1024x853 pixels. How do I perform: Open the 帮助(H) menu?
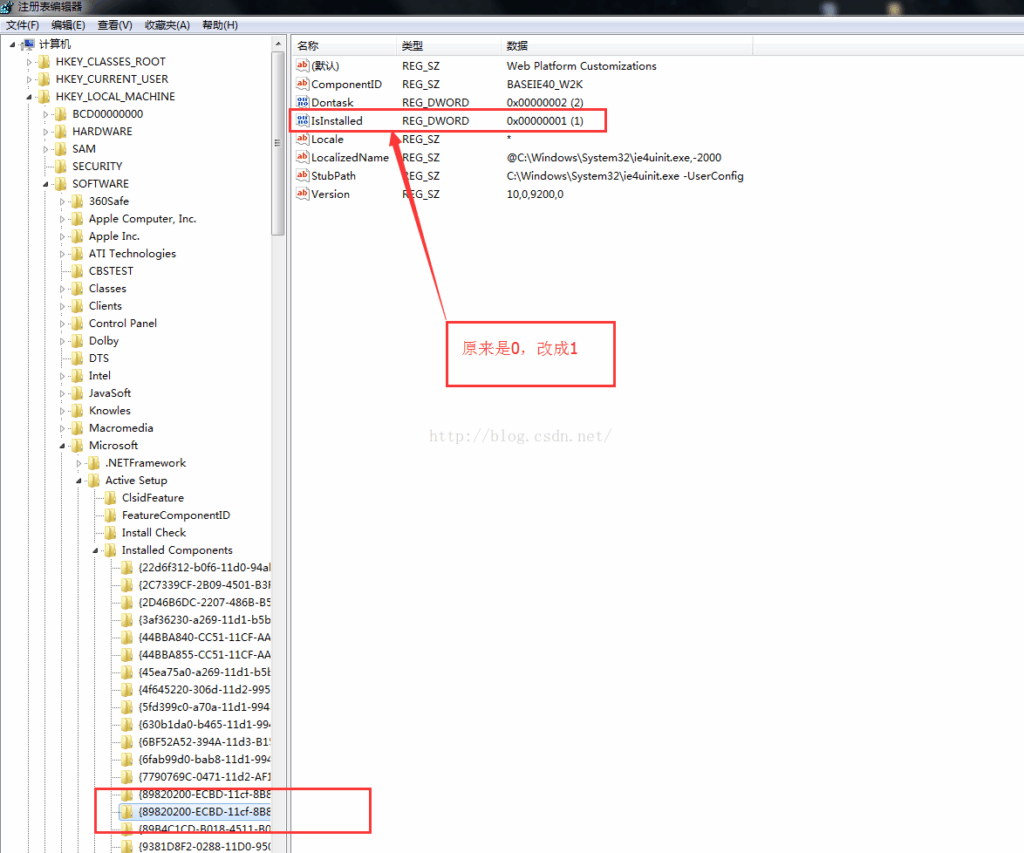click(x=220, y=25)
